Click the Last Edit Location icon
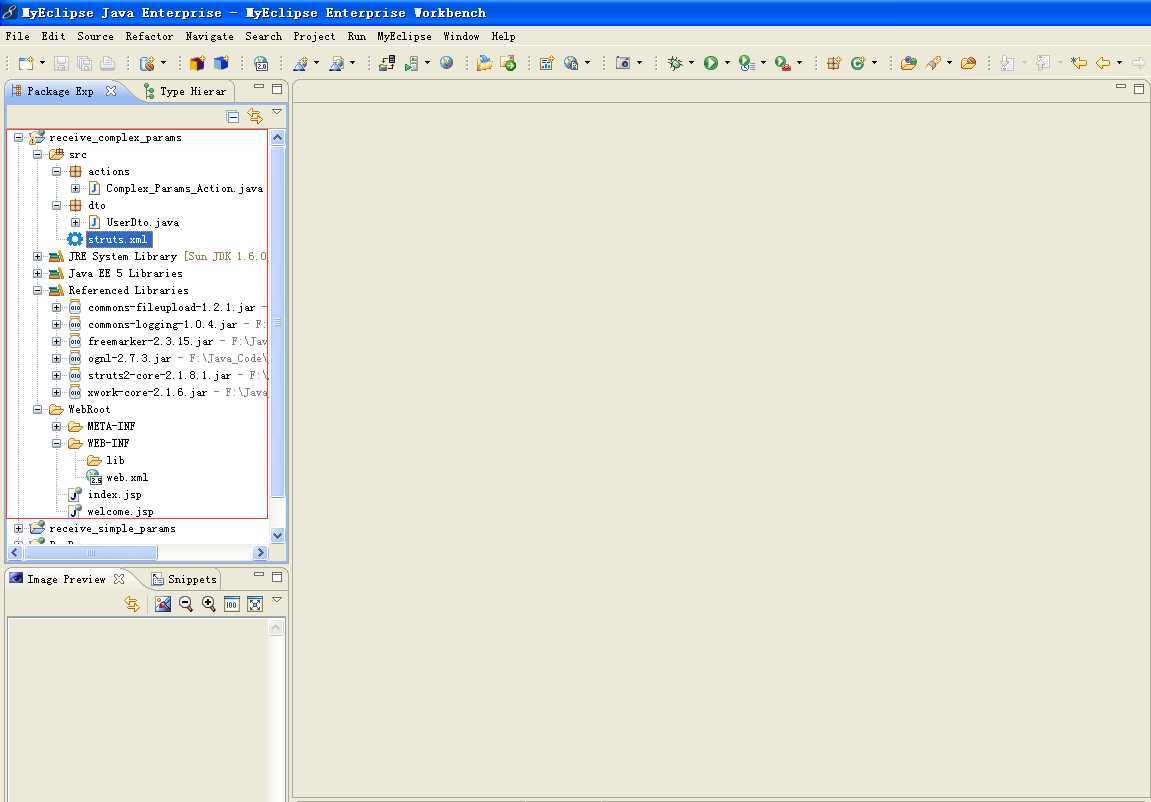Image resolution: width=1151 pixels, height=802 pixels. 1078,63
